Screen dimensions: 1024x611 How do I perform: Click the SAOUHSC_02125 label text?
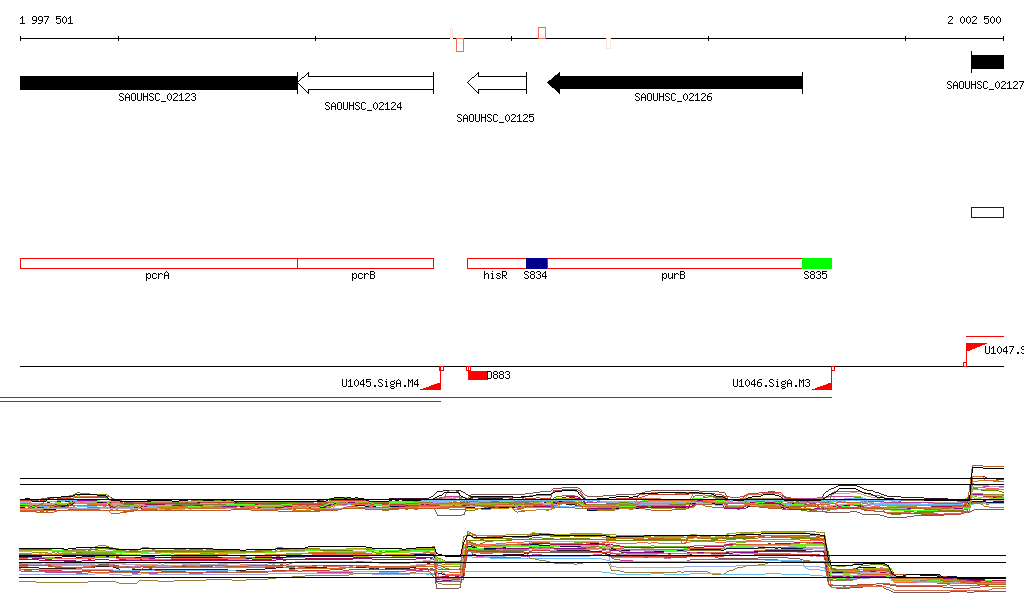[495, 118]
